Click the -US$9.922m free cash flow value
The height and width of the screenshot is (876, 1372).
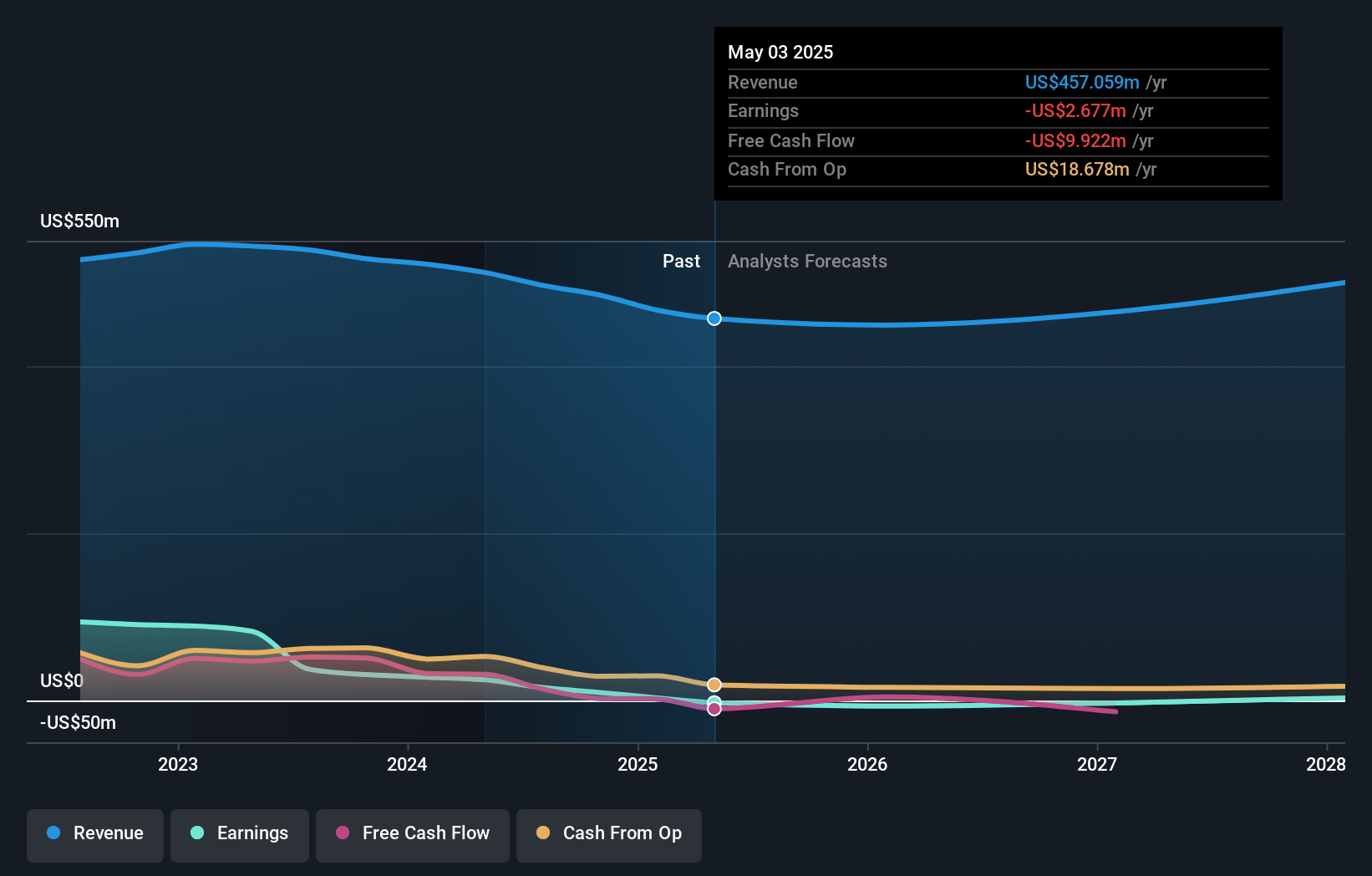pos(1075,140)
